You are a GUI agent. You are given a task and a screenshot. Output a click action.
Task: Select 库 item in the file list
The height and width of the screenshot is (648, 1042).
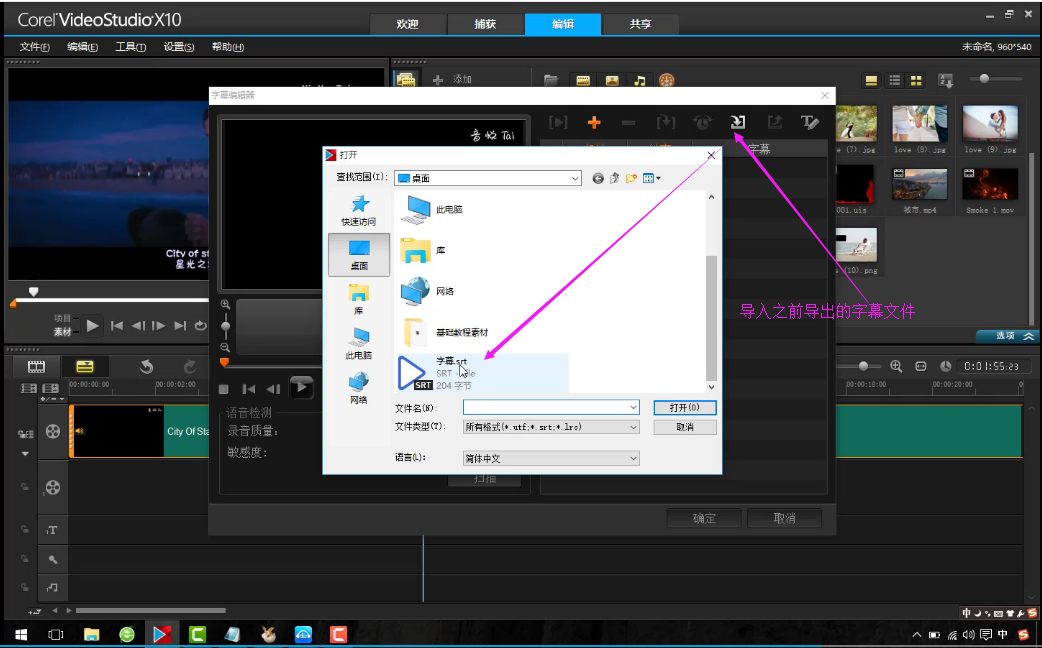point(423,251)
